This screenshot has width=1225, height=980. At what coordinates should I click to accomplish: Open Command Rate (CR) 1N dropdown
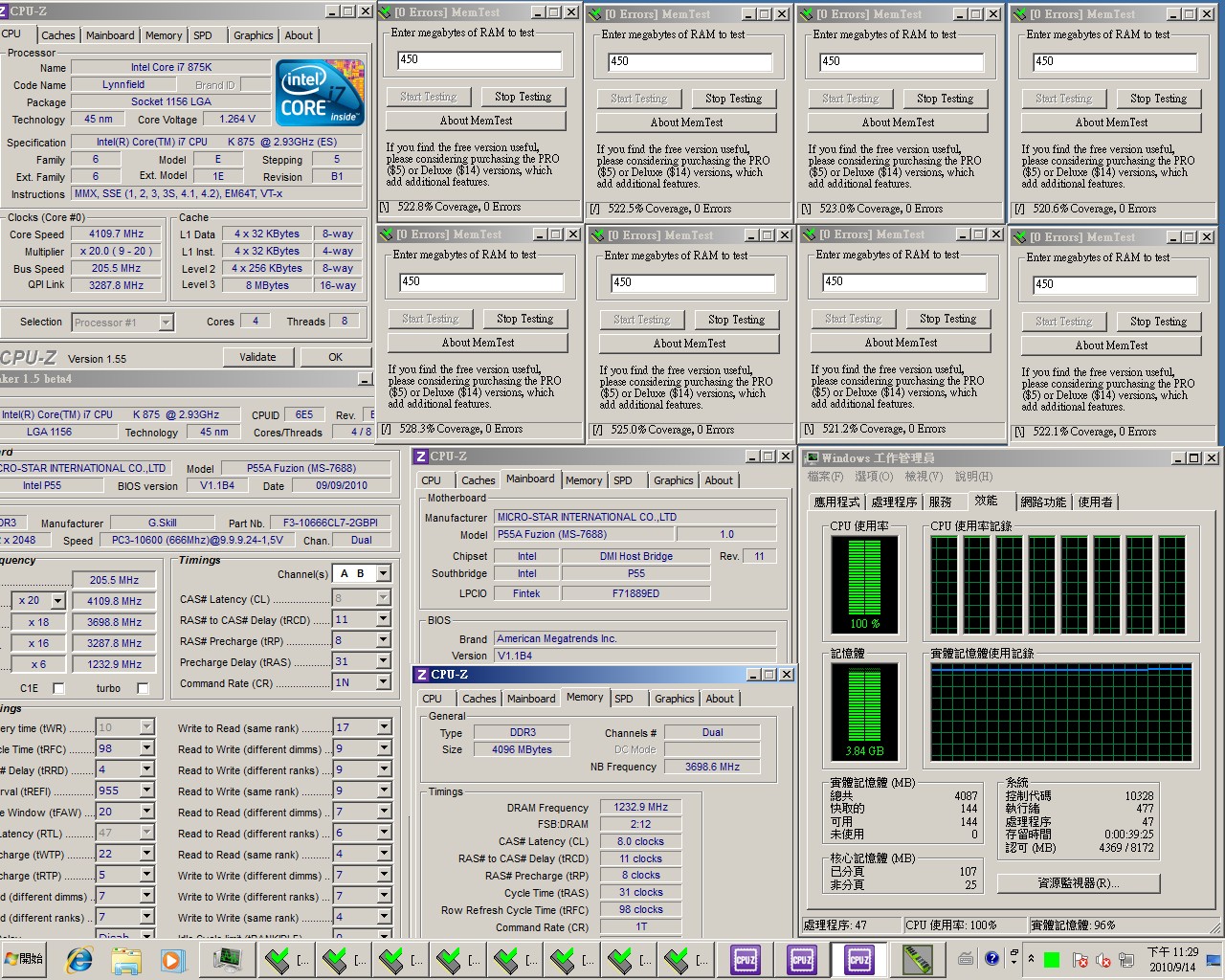pyautogui.click(x=384, y=682)
